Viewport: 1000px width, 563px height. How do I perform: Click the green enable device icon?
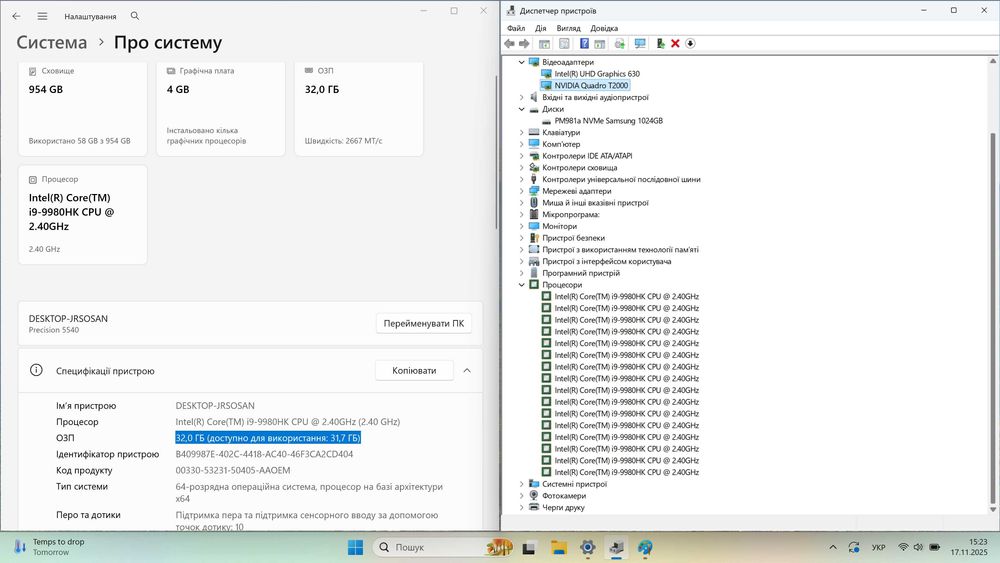coord(660,43)
